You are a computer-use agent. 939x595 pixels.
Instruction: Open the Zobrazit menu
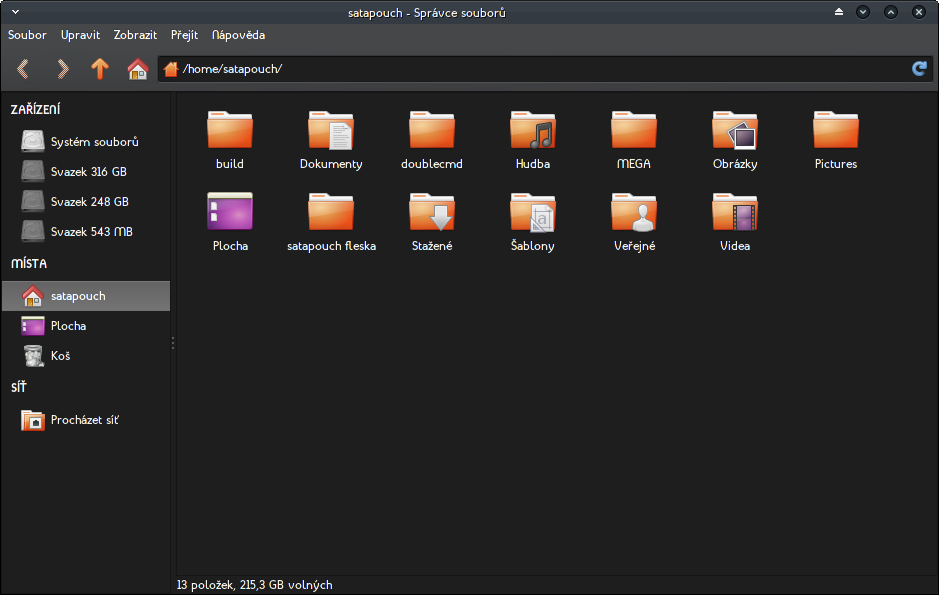point(135,35)
